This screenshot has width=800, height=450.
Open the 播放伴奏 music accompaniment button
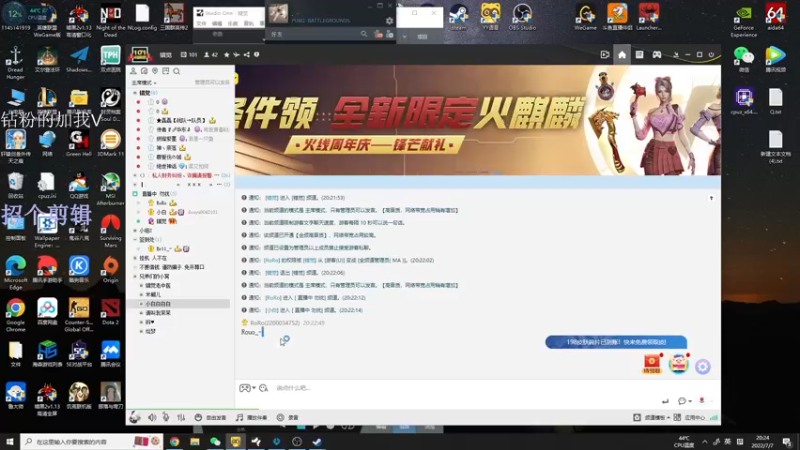tap(252, 417)
